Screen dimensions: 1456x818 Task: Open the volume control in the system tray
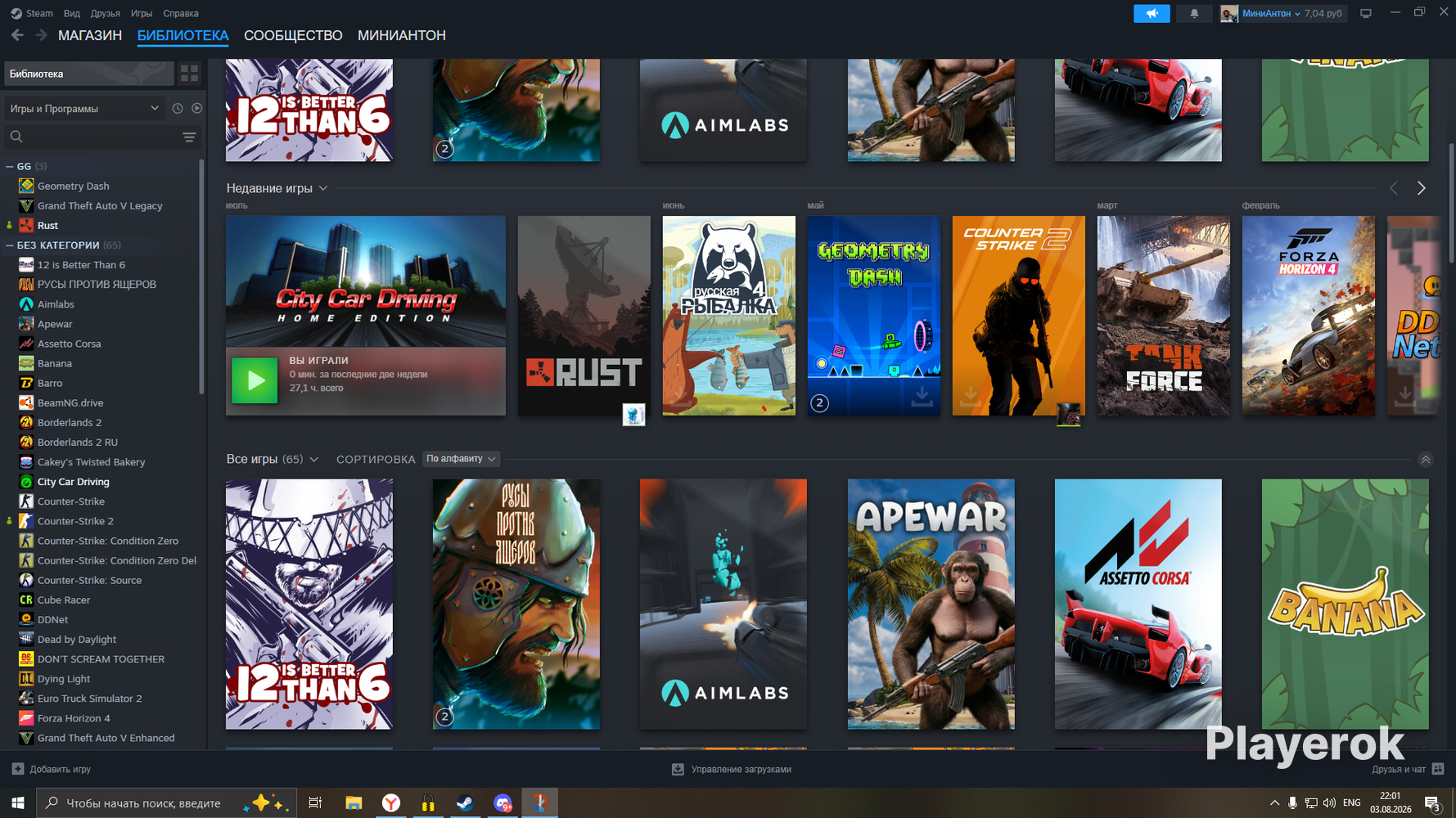1329,803
